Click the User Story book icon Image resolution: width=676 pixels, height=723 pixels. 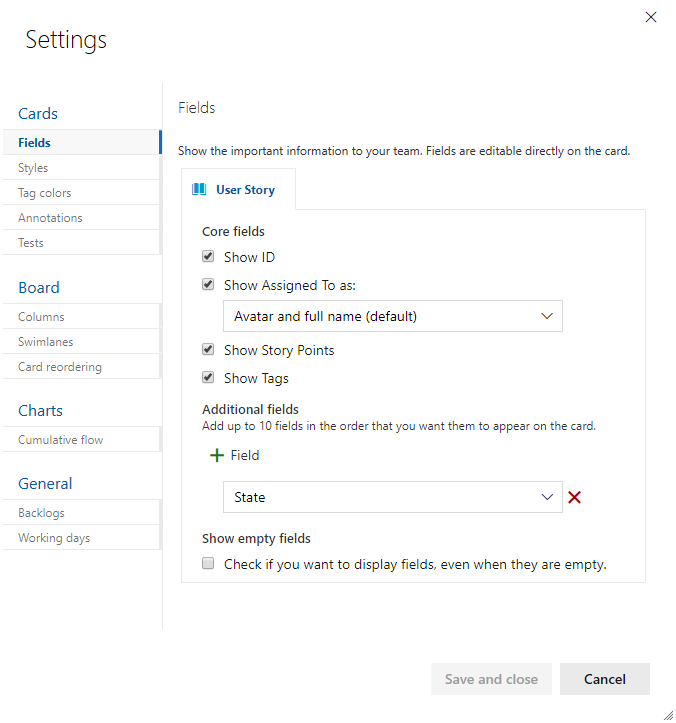point(199,189)
